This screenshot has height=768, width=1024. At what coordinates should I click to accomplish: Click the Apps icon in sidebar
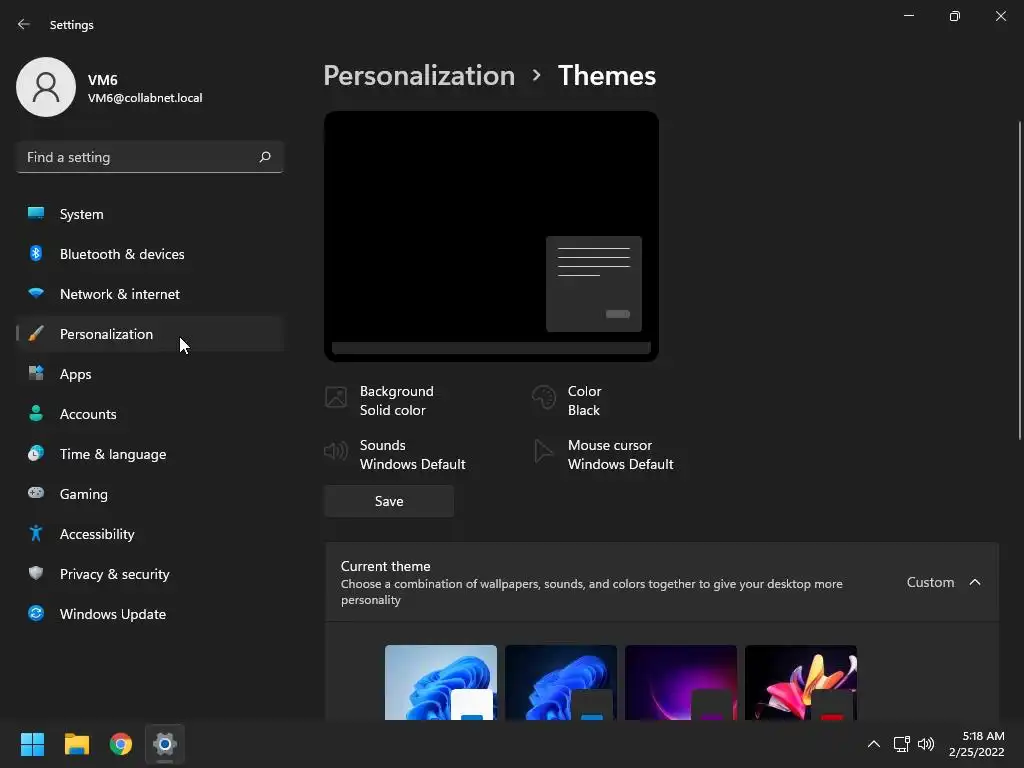[36, 374]
